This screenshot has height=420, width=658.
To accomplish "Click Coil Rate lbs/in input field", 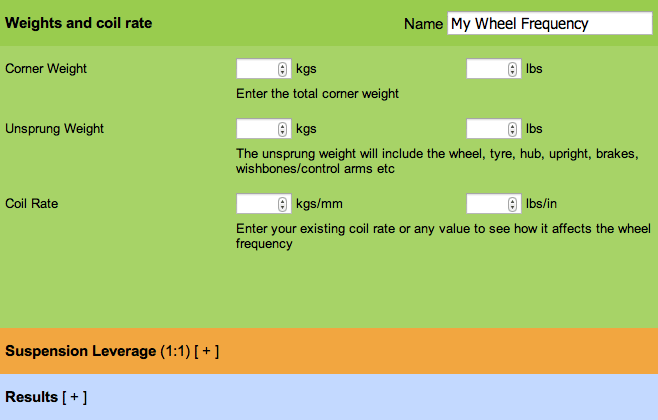I will (486, 204).
